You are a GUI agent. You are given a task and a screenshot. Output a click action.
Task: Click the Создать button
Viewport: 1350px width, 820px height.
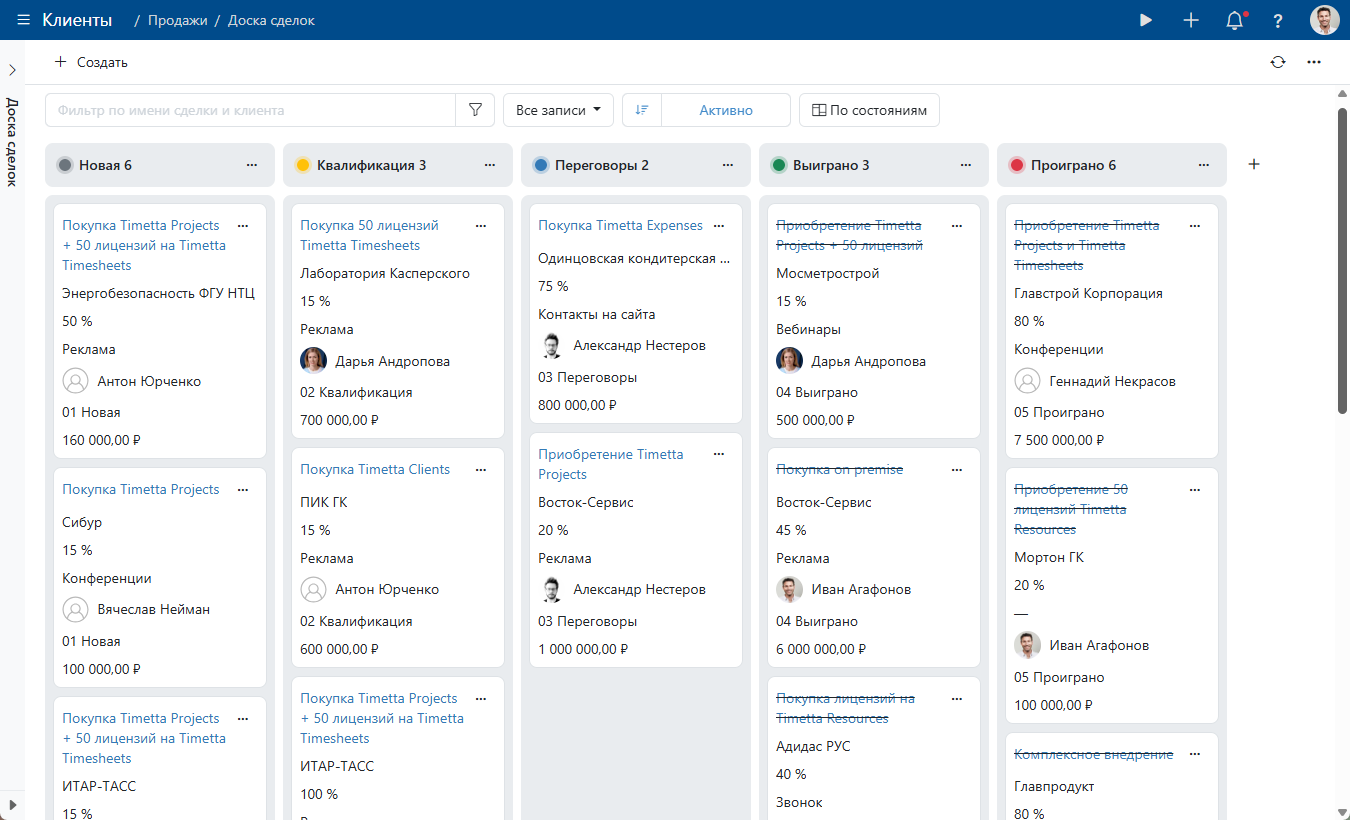[x=91, y=62]
